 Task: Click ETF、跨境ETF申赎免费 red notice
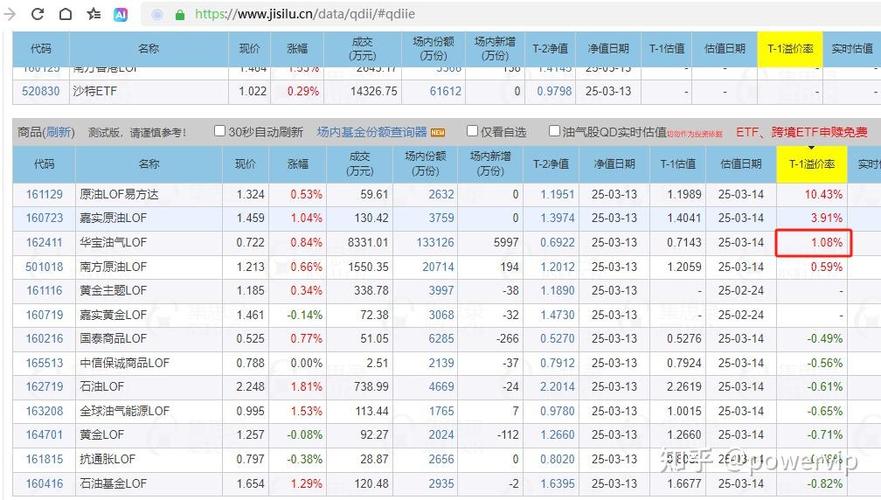pos(802,132)
